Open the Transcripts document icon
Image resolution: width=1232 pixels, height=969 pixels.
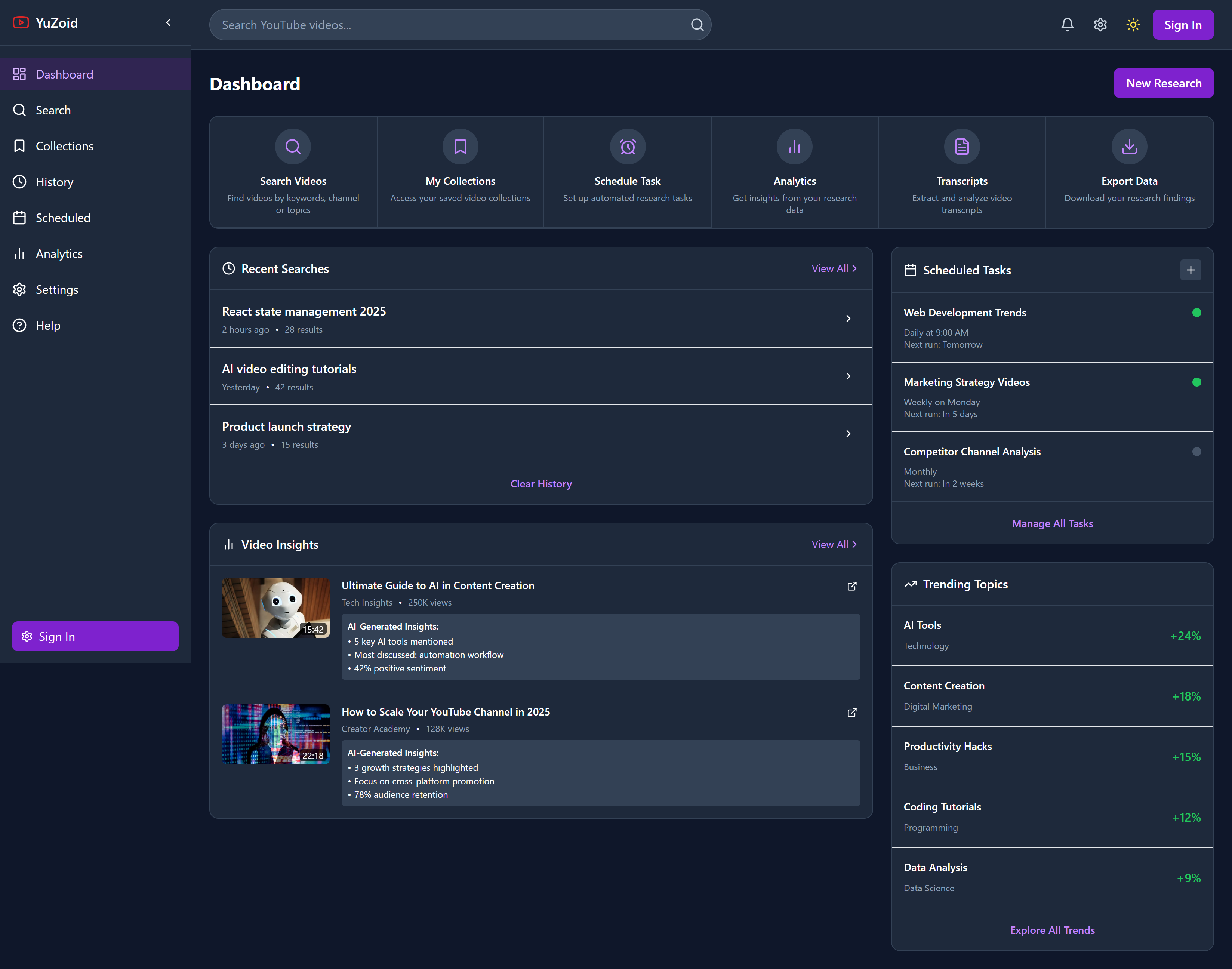961,147
